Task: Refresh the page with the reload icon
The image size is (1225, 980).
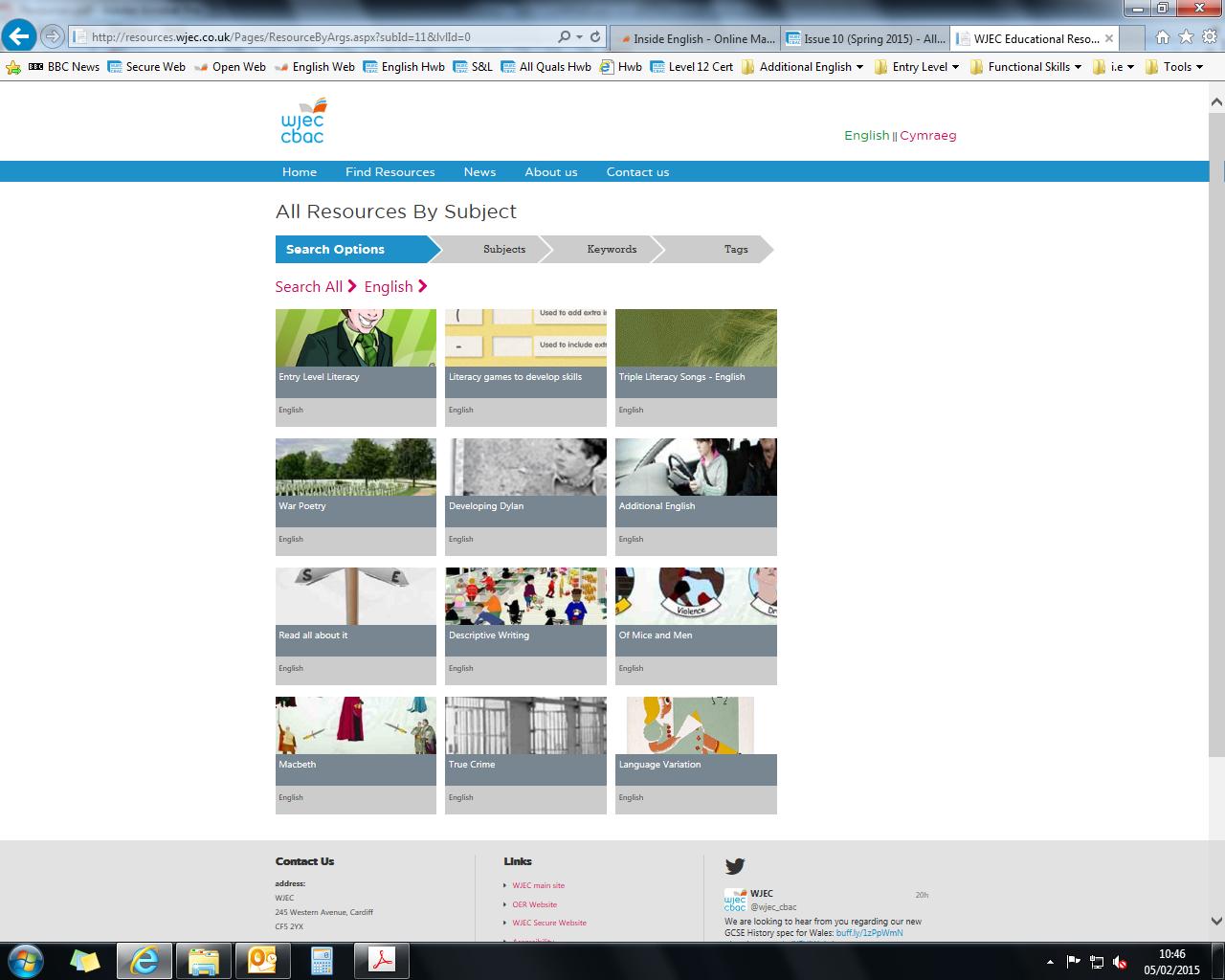Action: tap(595, 37)
